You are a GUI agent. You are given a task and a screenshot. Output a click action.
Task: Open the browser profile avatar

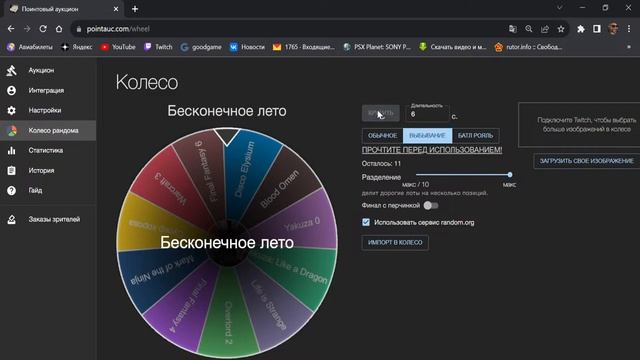(613, 29)
